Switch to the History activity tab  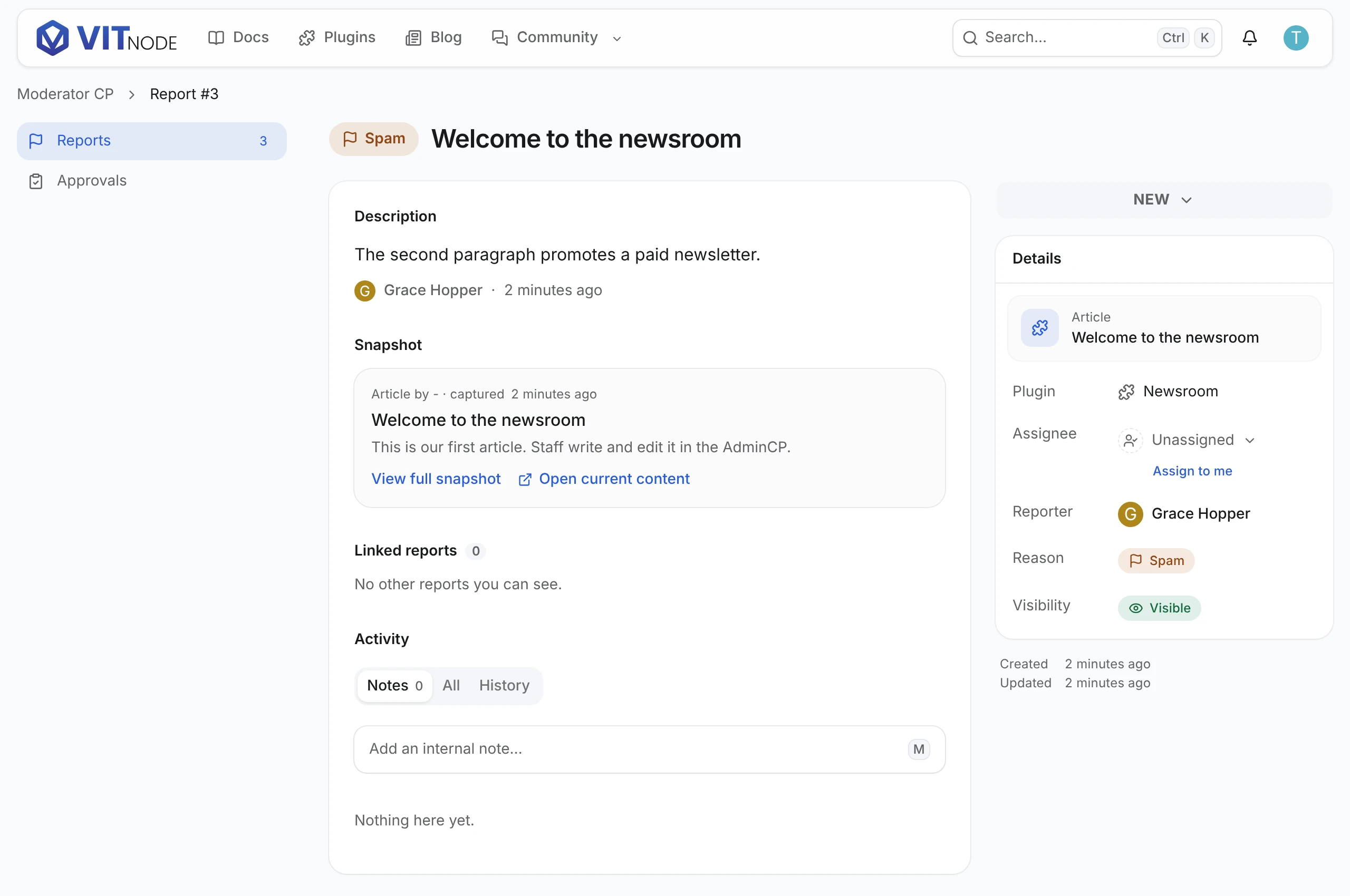click(504, 686)
